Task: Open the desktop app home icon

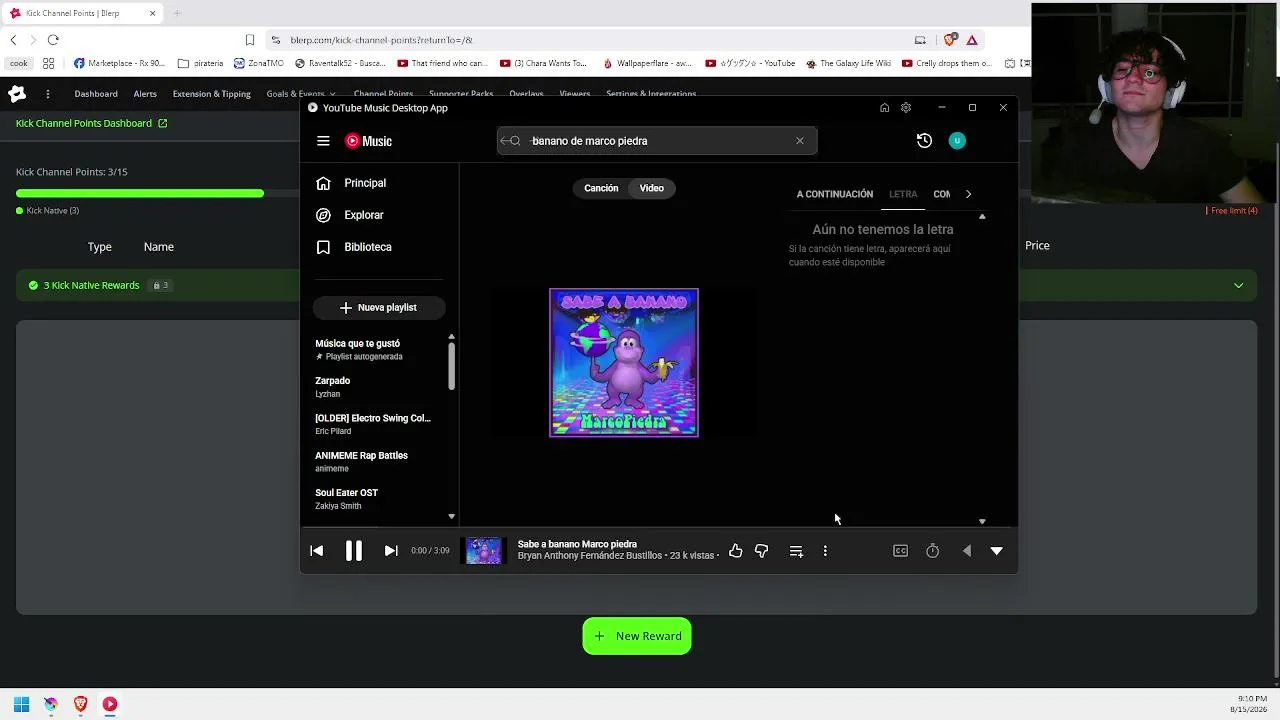Action: (884, 108)
